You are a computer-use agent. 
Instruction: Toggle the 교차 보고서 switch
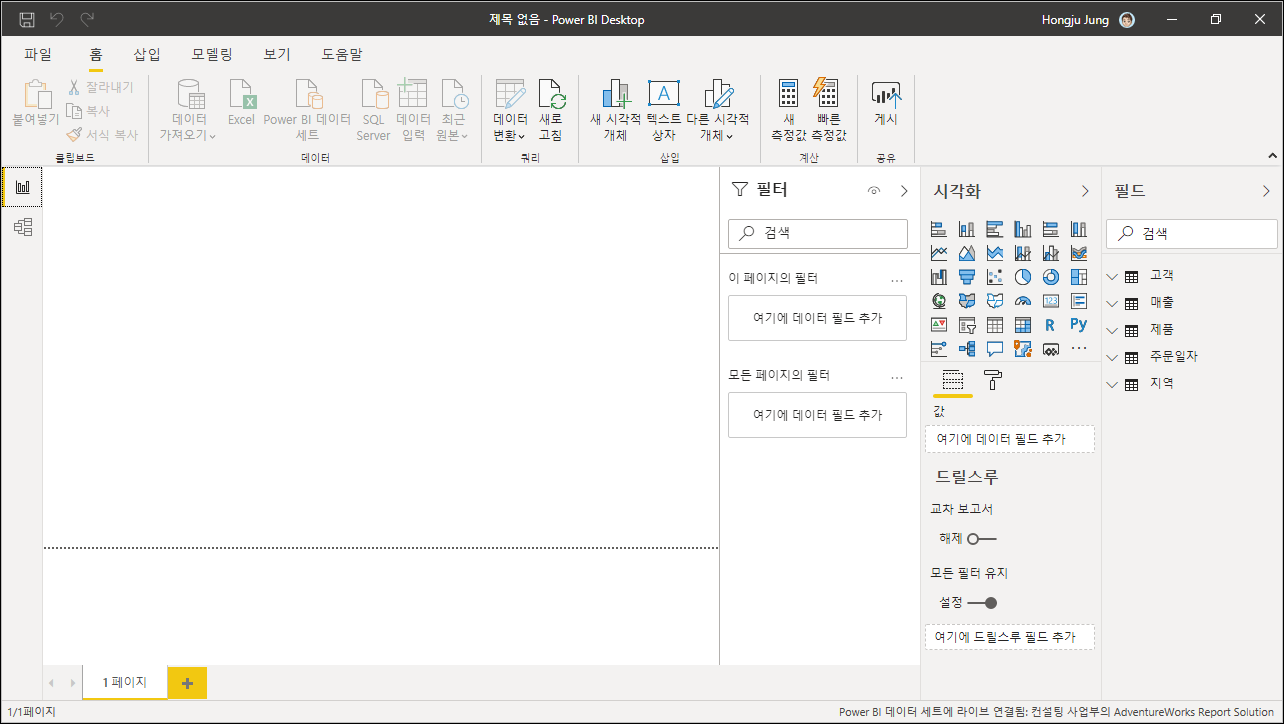(x=982, y=538)
